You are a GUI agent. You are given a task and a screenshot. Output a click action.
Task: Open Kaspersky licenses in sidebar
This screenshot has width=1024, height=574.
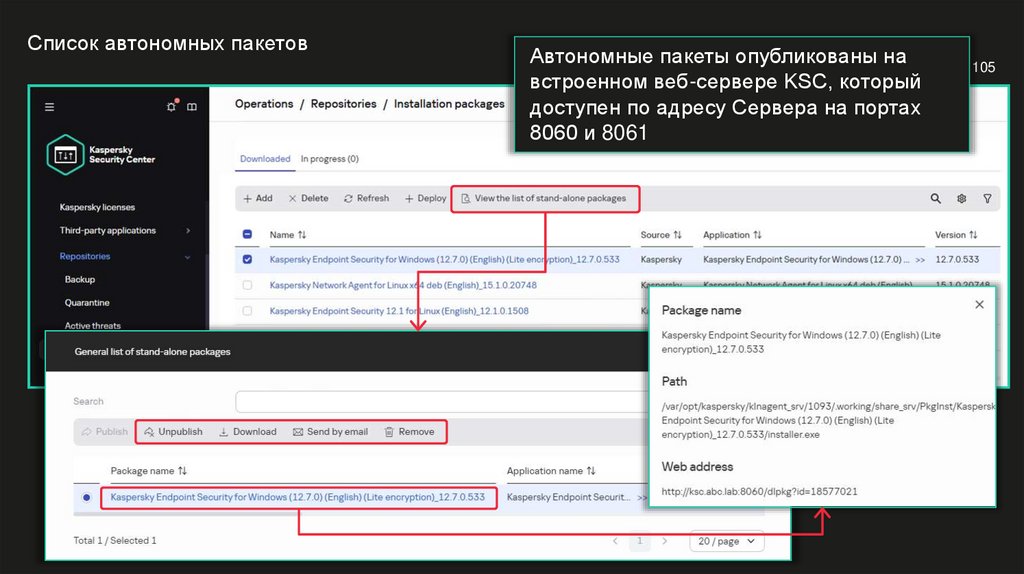[97, 207]
